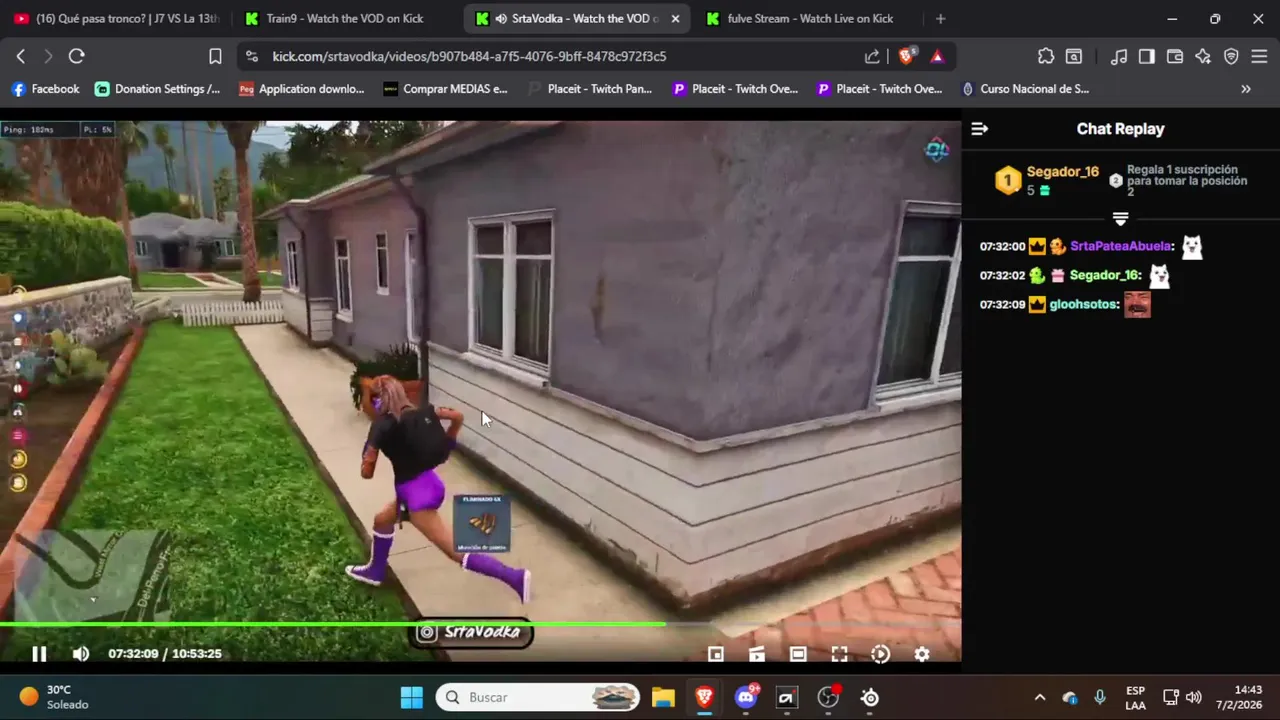Click the taskbar Buscar search box
The image size is (1280, 720).
[x=538, y=697]
